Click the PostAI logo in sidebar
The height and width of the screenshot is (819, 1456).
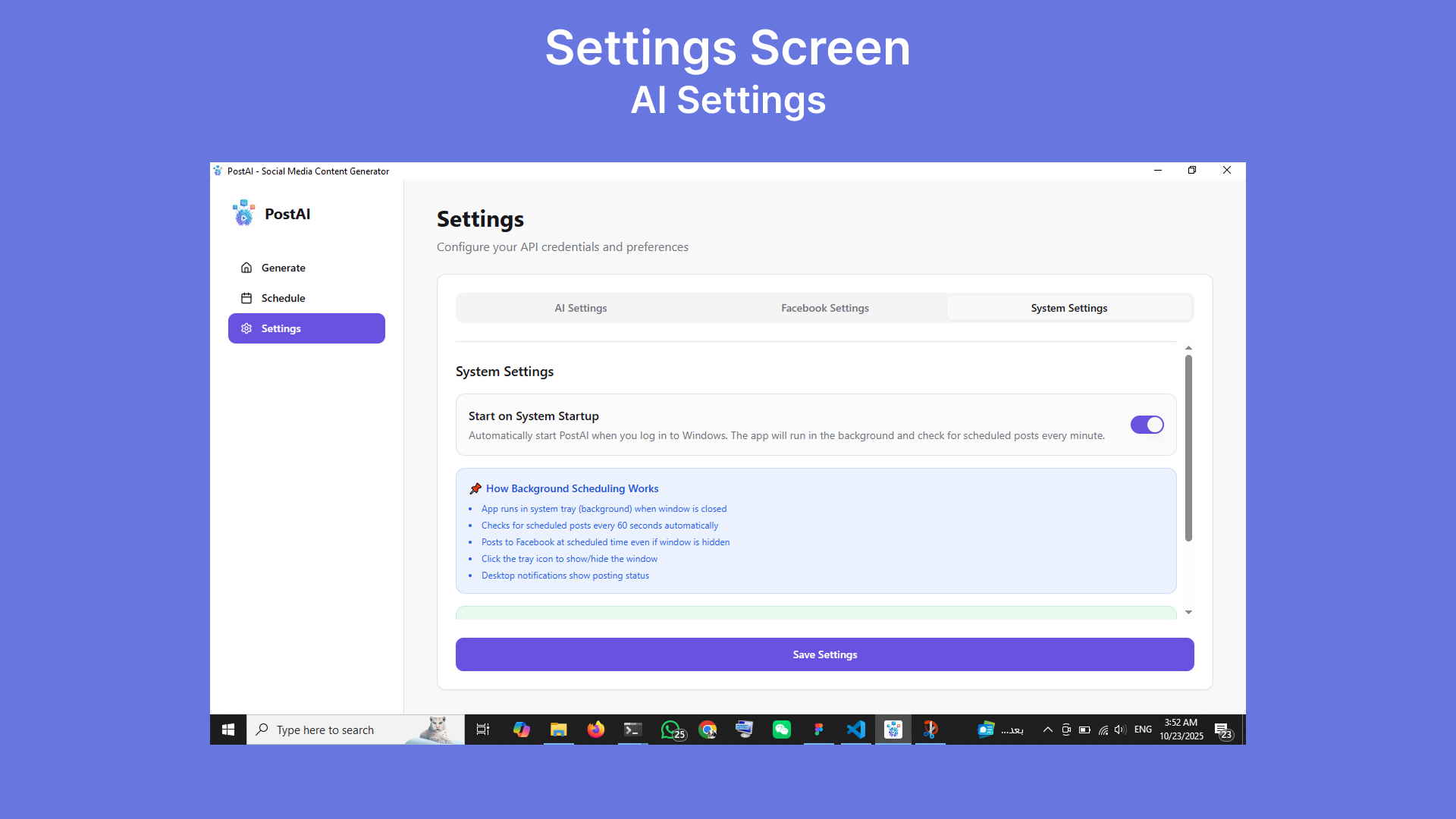point(243,214)
